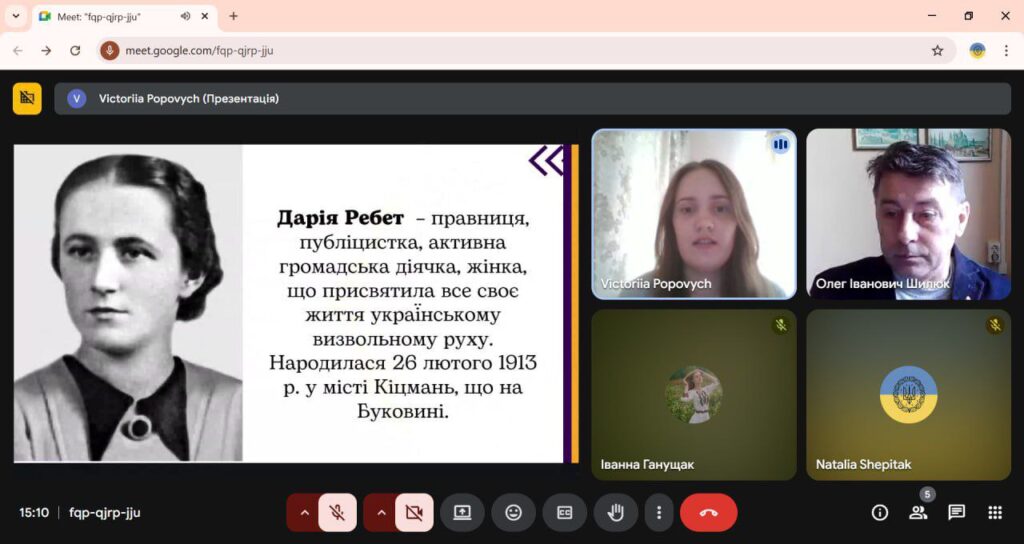Image resolution: width=1024 pixels, height=544 pixels.
Task: Raise your hand in the meeting
Action: (616, 513)
